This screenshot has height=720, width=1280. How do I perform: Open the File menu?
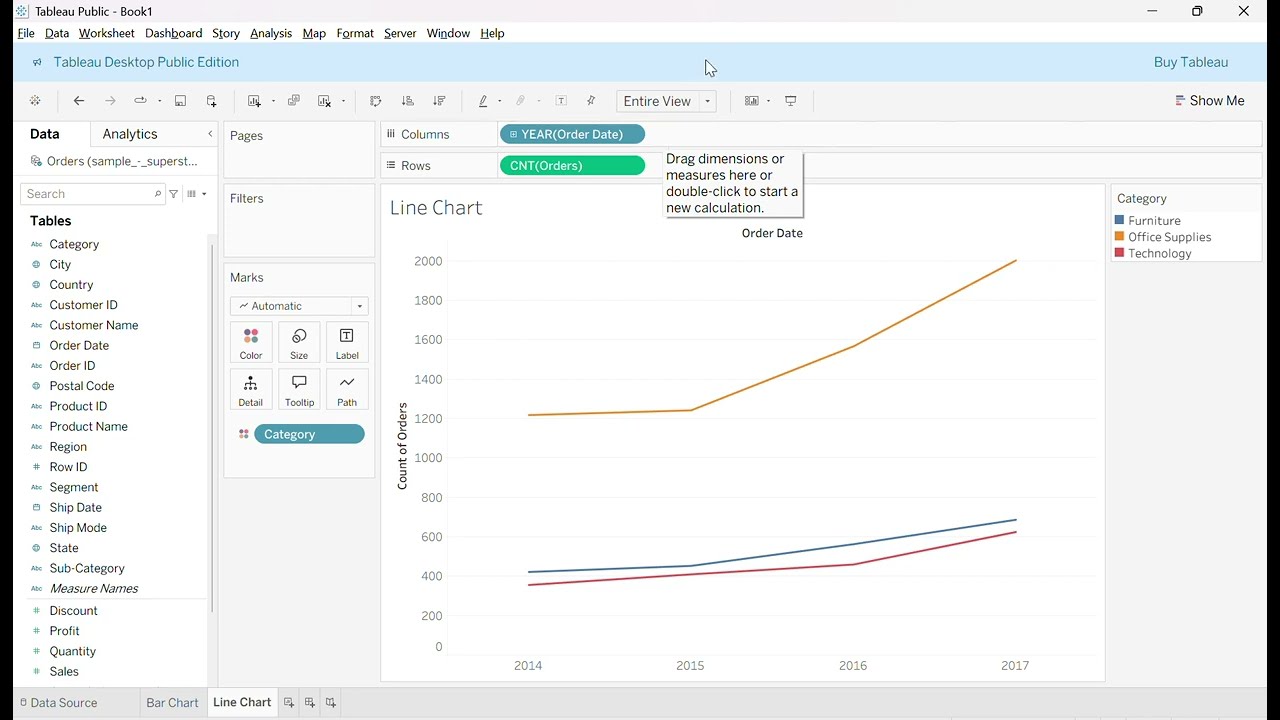tap(26, 33)
